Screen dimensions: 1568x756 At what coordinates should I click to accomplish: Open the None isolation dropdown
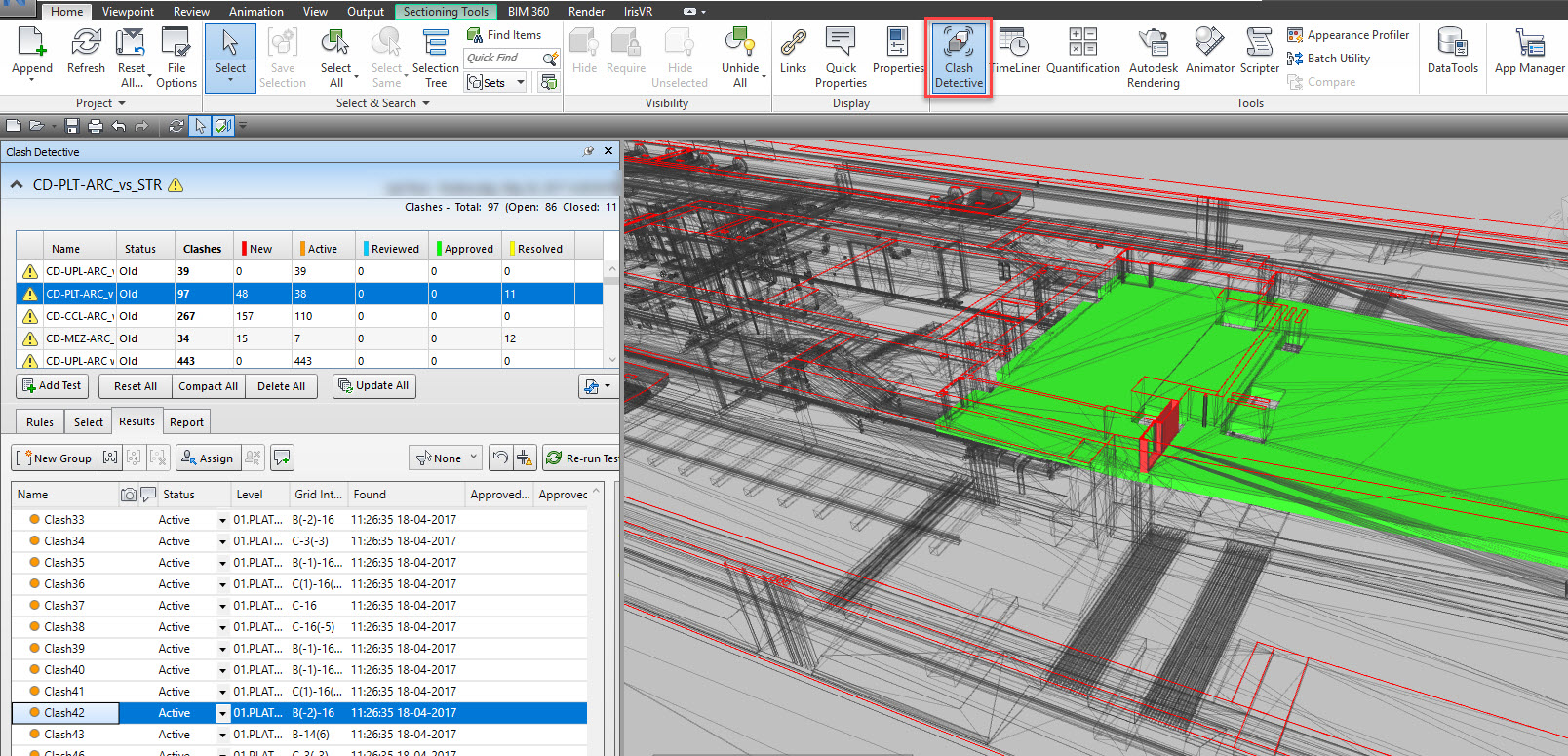coord(447,458)
